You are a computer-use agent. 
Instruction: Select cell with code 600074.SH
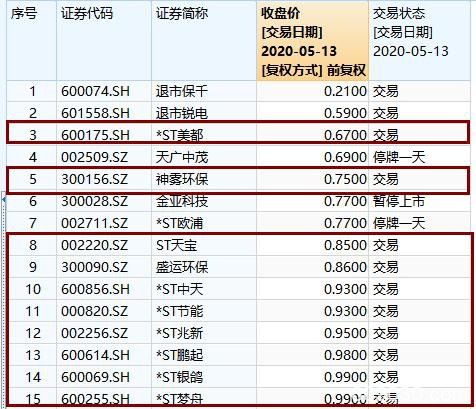95,91
